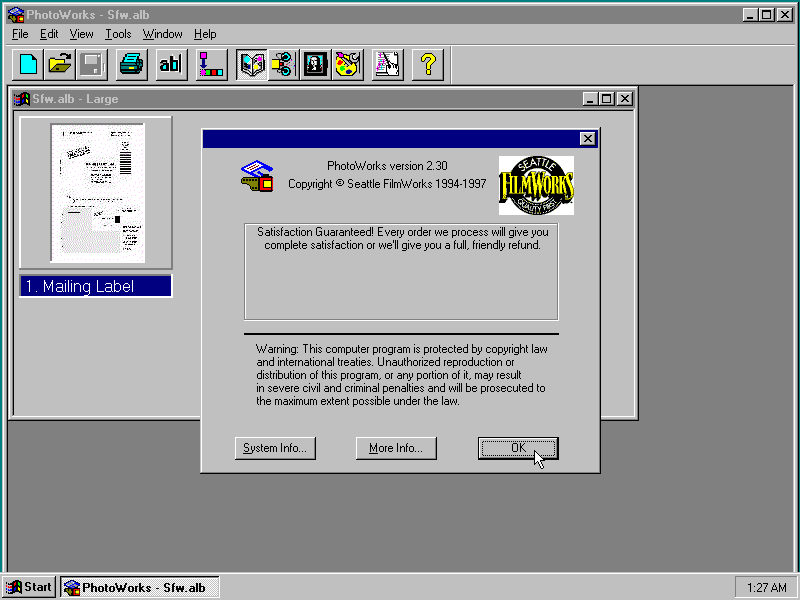The image size is (800, 600).
Task: Maximize the Sfw.alb - Large album window
Action: pyautogui.click(x=607, y=98)
